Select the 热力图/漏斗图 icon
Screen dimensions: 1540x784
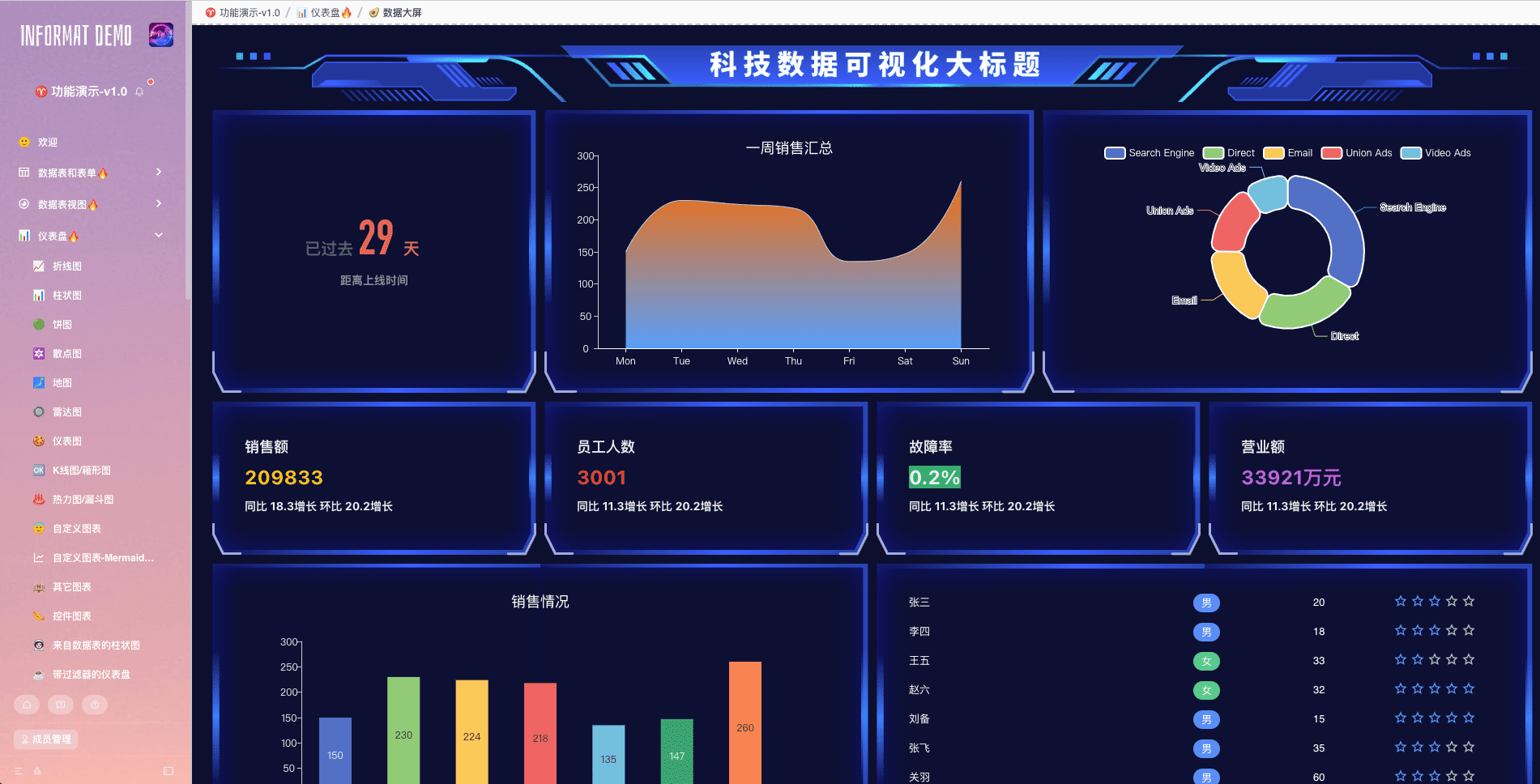(x=39, y=499)
